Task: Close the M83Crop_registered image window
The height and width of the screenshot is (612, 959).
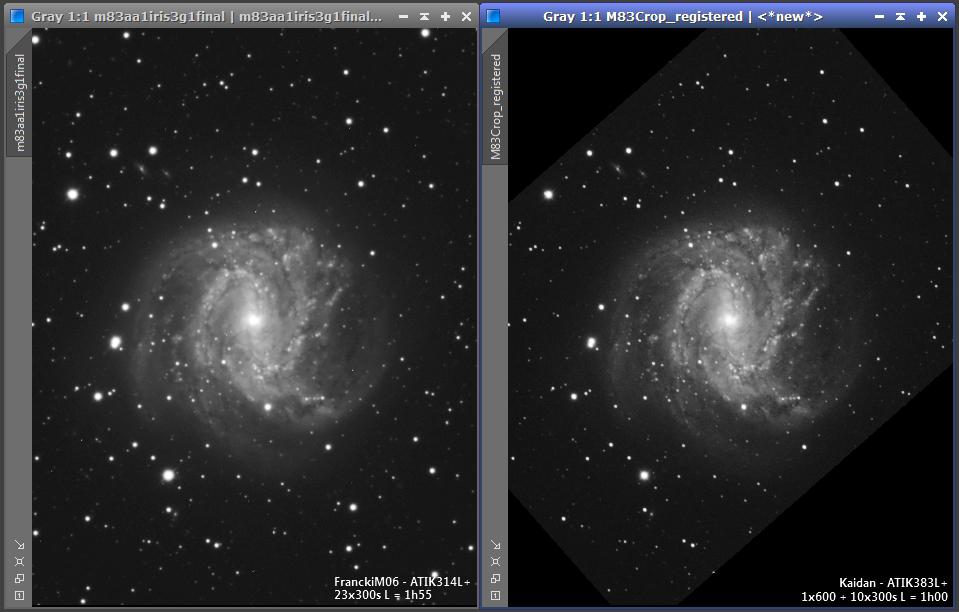Action: click(942, 17)
